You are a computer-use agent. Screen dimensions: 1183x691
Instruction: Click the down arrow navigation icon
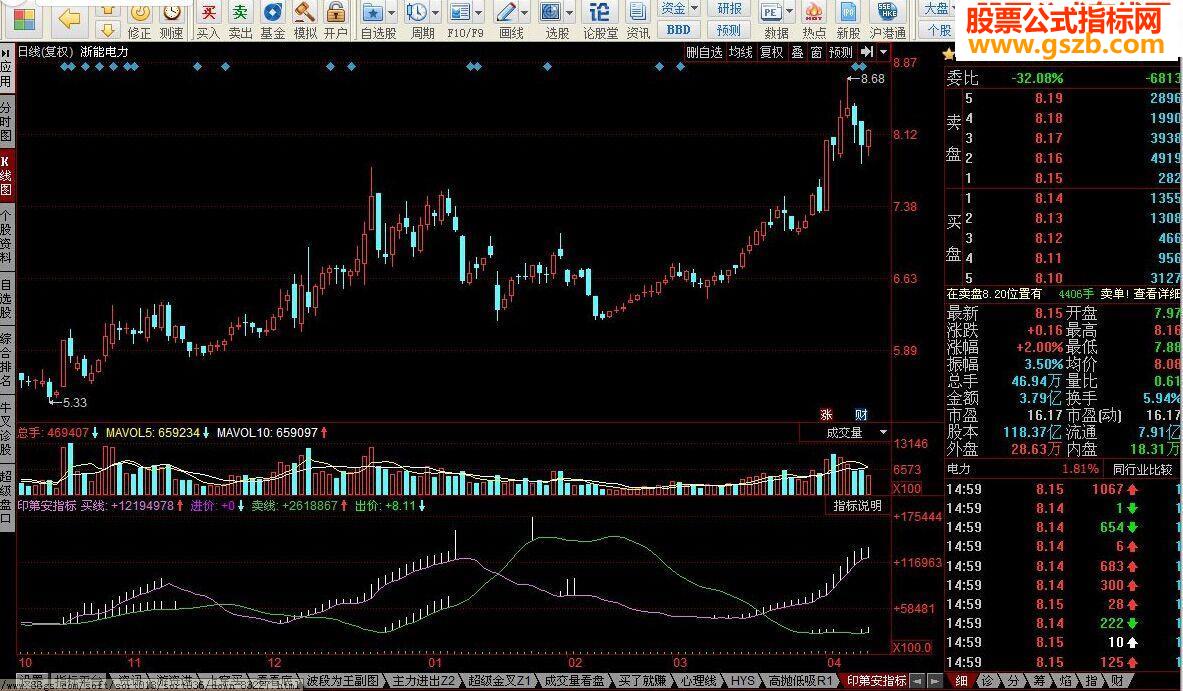[108, 30]
